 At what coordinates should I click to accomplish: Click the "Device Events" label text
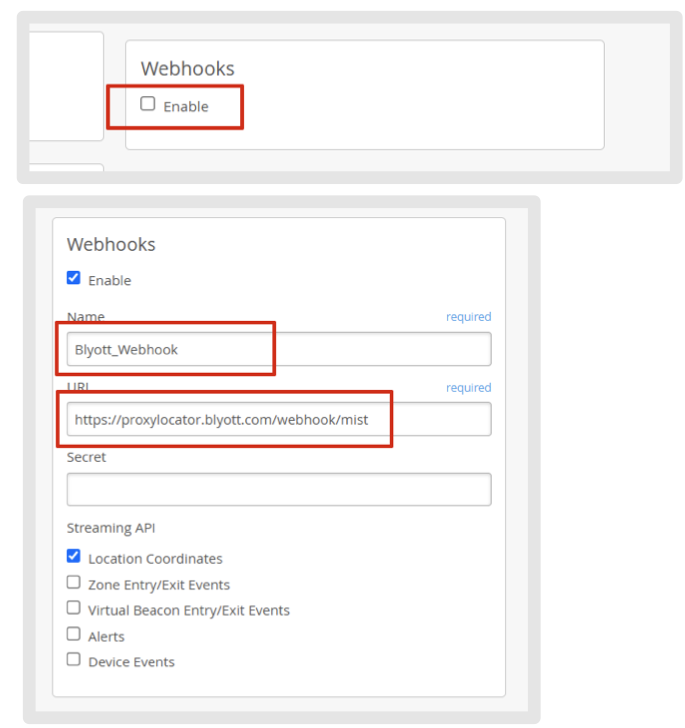(x=131, y=662)
